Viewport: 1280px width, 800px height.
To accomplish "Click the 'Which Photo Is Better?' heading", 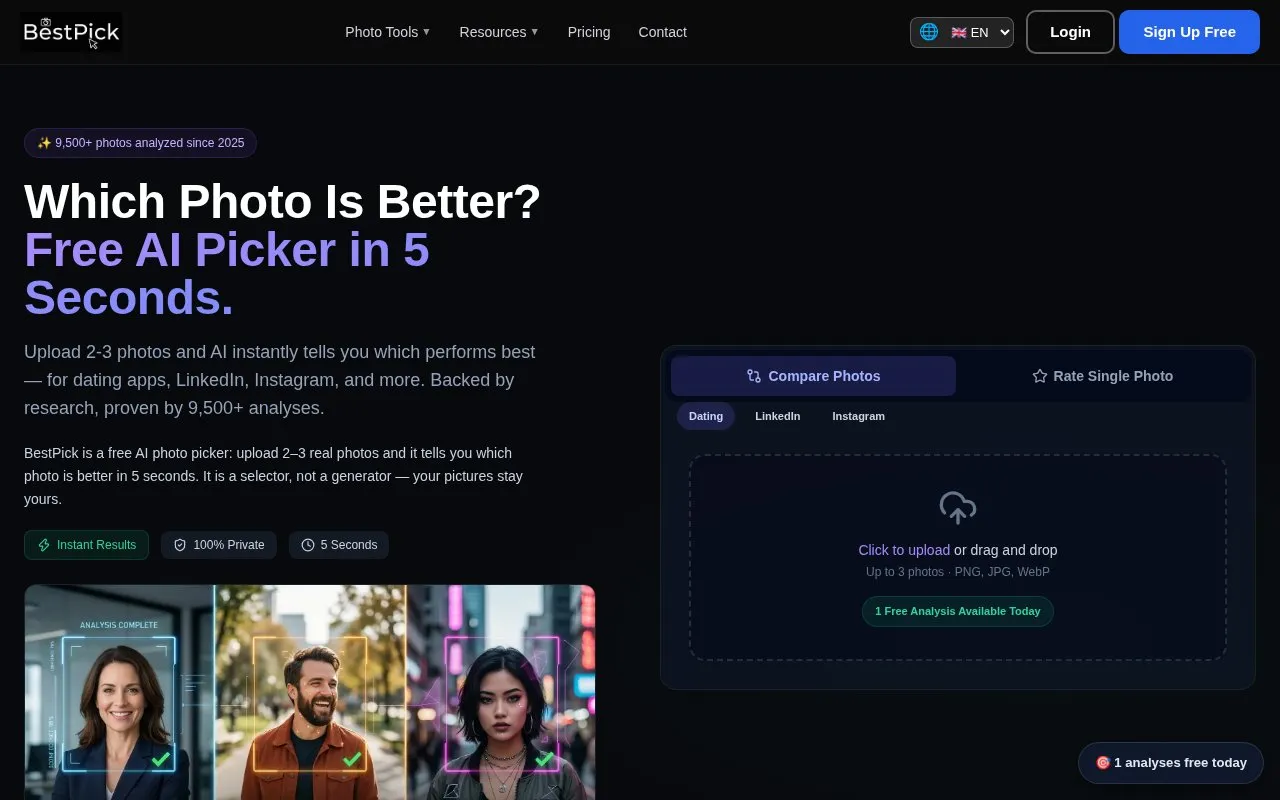I will tap(282, 202).
